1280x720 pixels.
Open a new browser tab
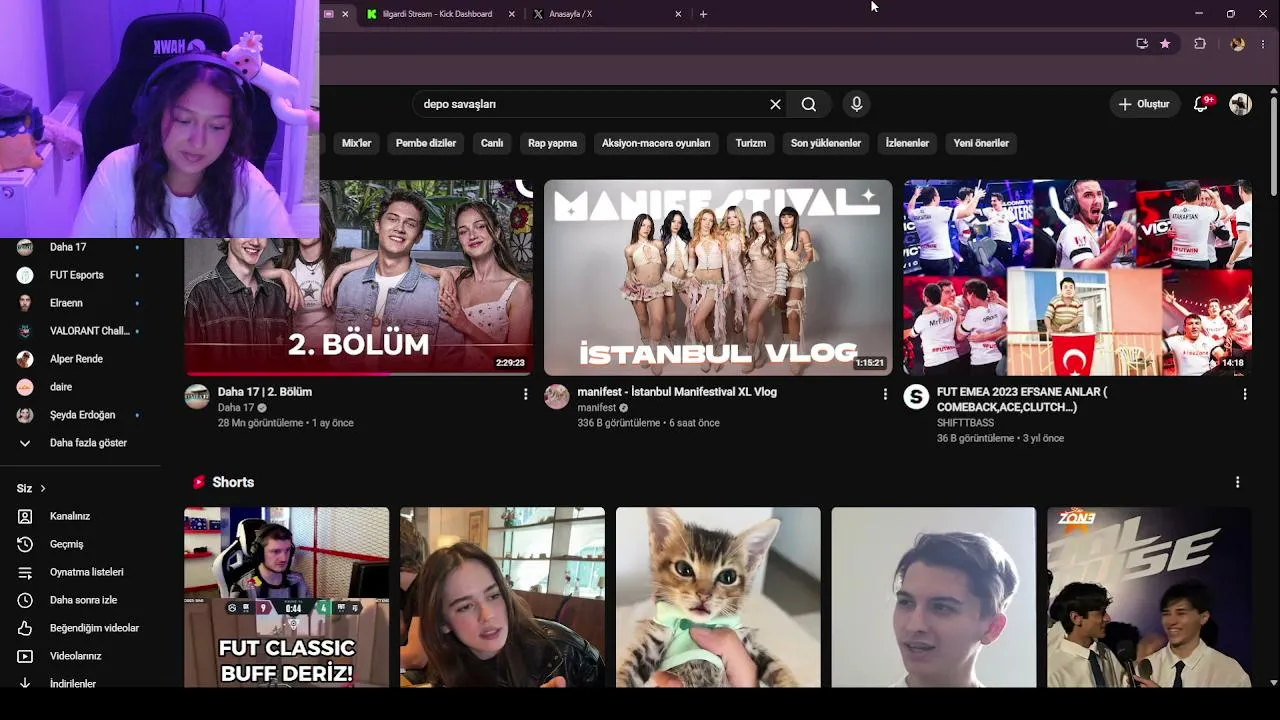point(703,14)
